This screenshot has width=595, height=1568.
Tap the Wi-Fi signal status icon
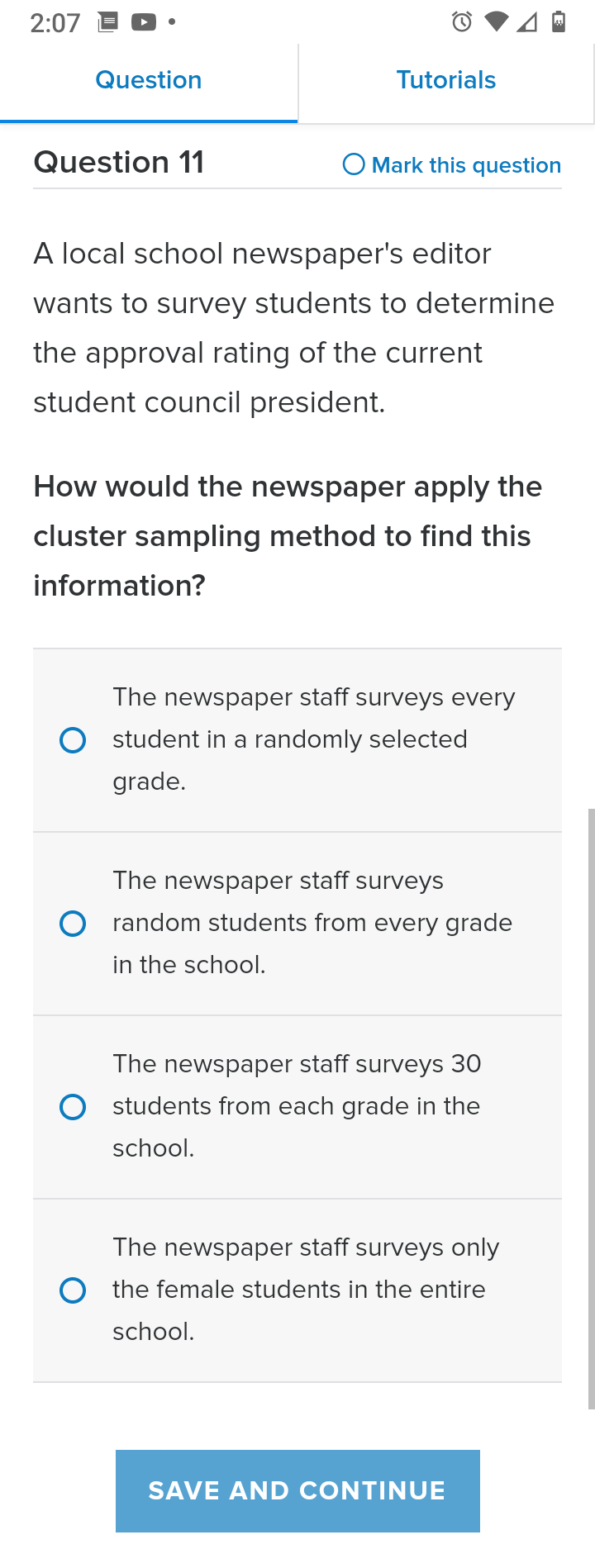coord(497,21)
